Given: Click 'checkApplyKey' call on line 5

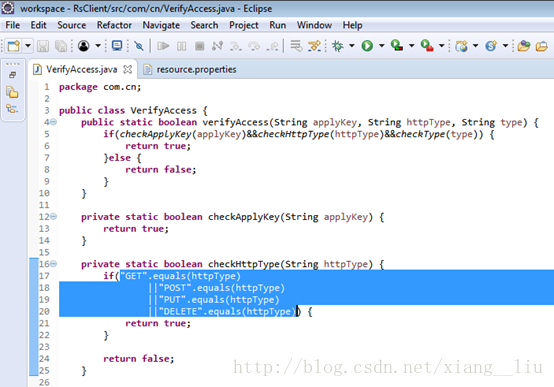Looking at the screenshot, I should (x=156, y=134).
